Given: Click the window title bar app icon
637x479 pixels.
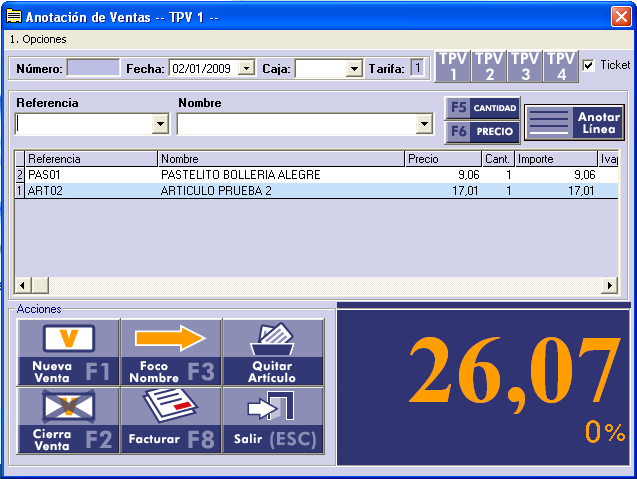Looking at the screenshot, I should click(x=14, y=17).
